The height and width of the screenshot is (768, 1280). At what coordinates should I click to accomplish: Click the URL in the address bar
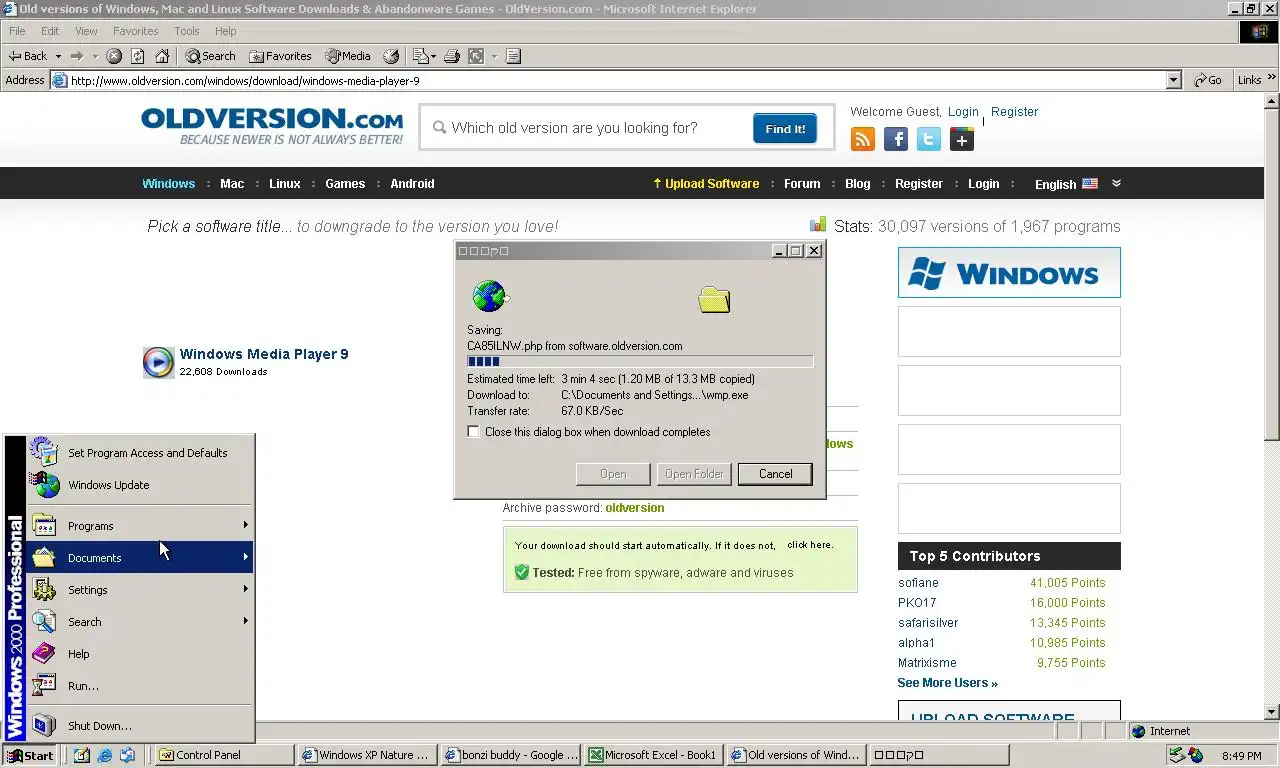click(245, 81)
